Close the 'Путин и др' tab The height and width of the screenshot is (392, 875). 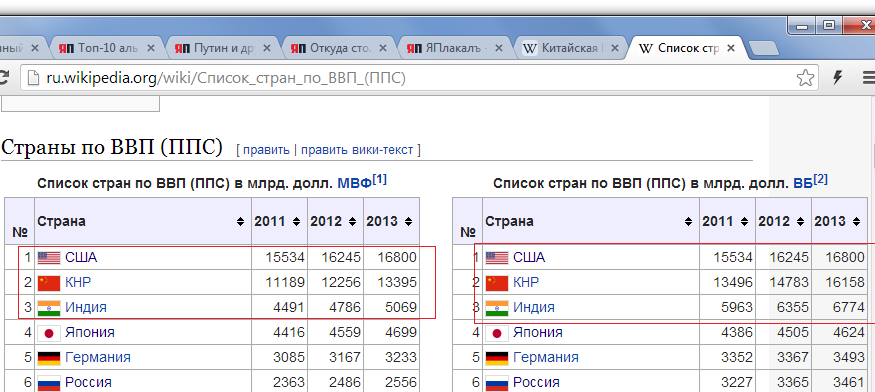click(267, 49)
